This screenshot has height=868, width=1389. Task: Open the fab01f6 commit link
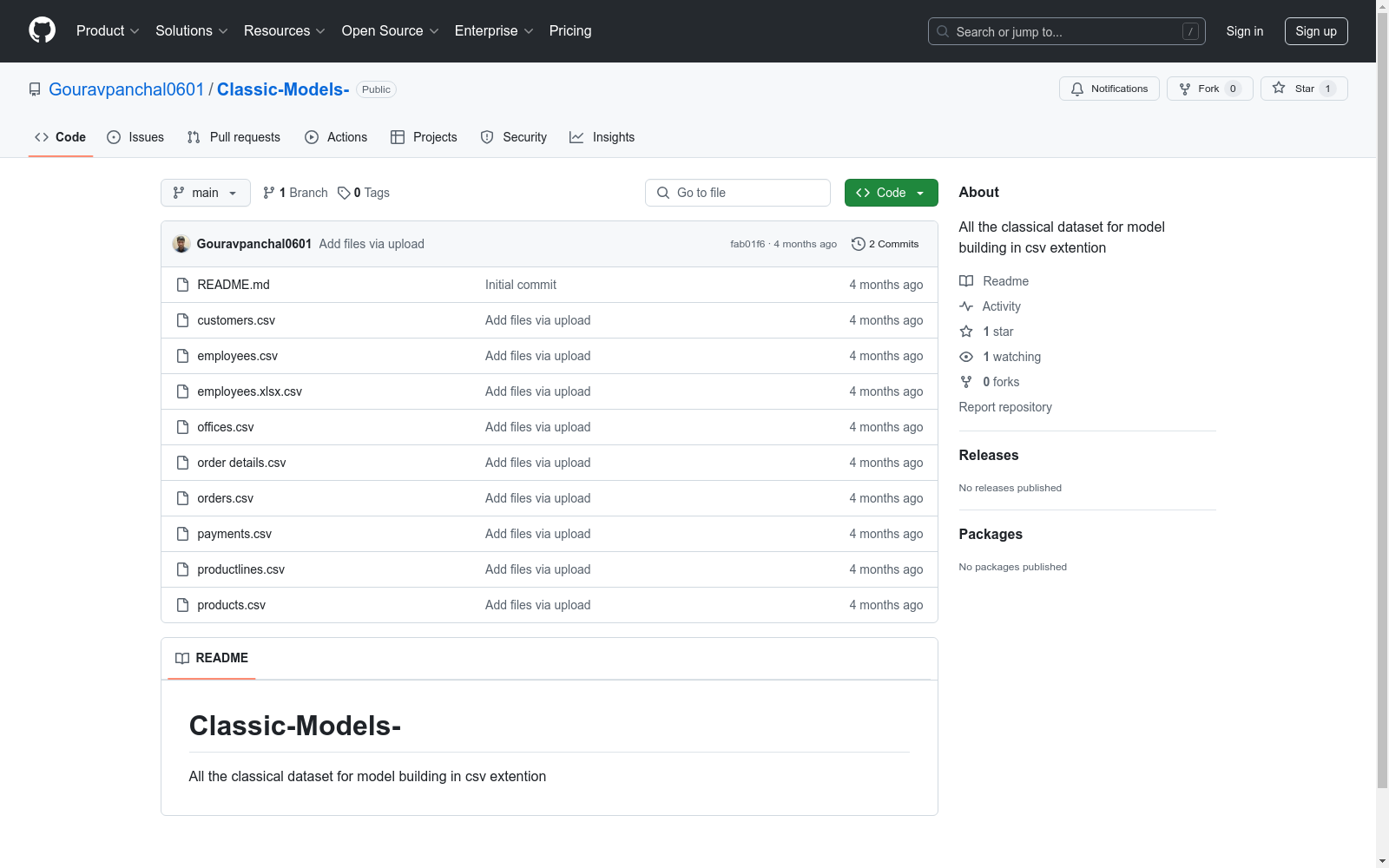pyautogui.click(x=747, y=244)
